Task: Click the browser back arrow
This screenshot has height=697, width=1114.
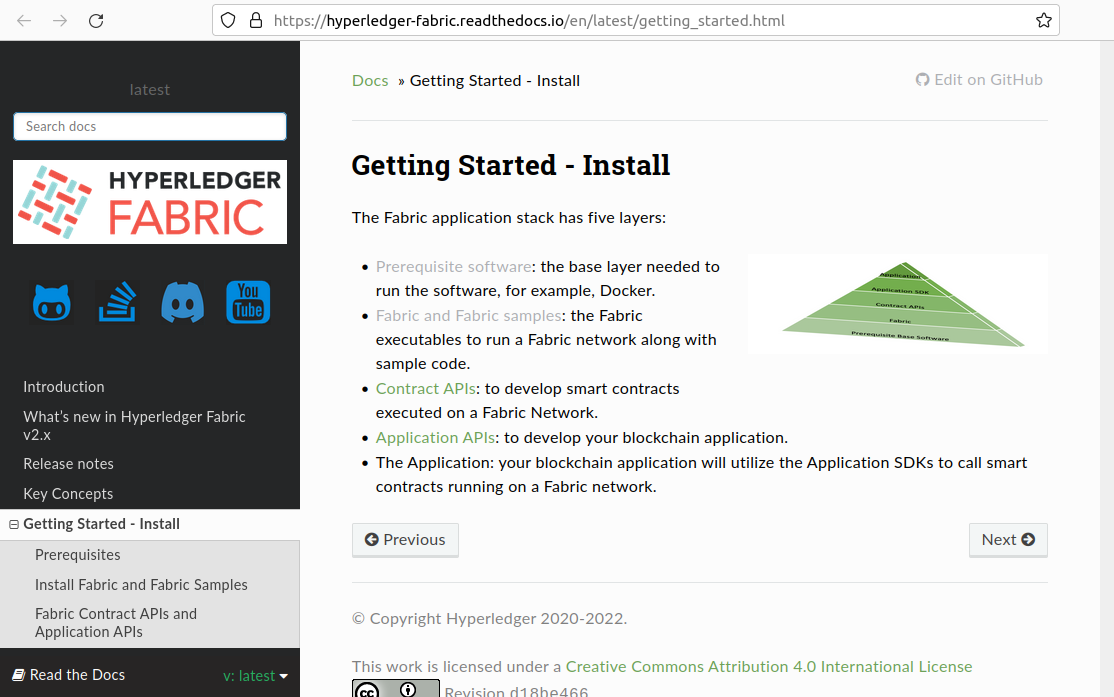Action: pyautogui.click(x=24, y=21)
